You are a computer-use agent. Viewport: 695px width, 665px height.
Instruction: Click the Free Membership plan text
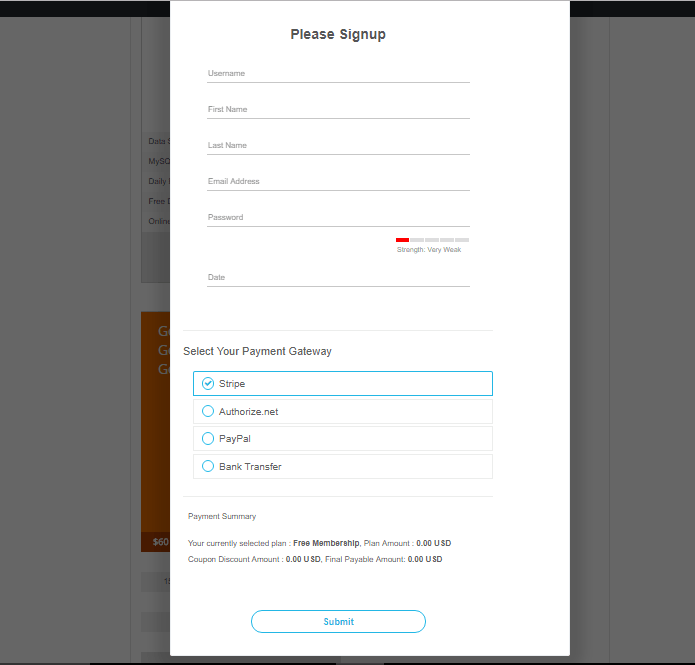(326, 543)
